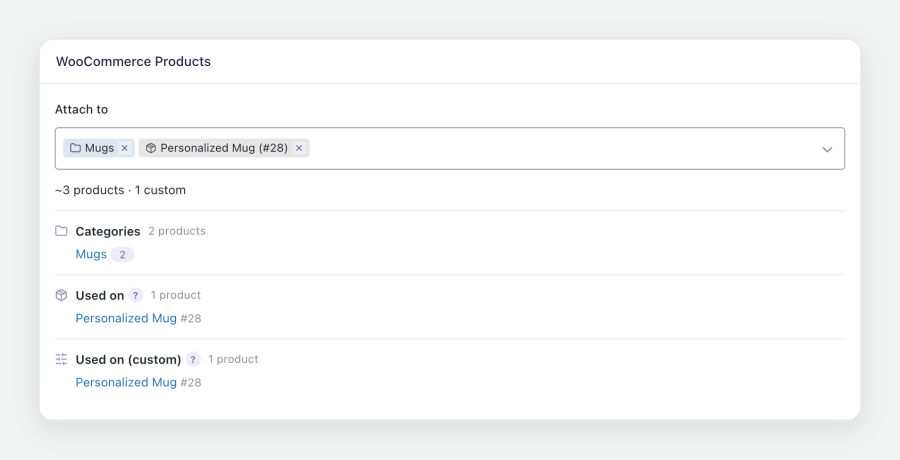Click the Used on (custom) sliders icon
Viewport: 900px width, 460px height.
(x=61, y=360)
